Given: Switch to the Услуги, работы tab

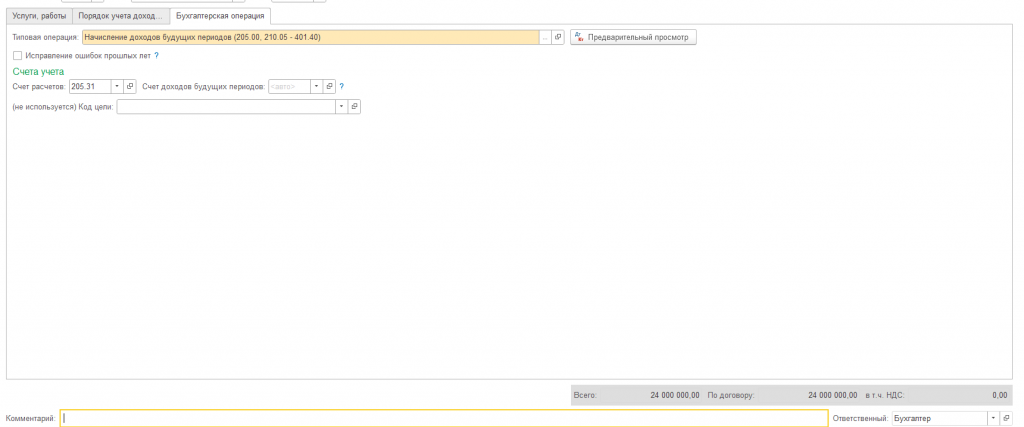Looking at the screenshot, I should coord(39,16).
